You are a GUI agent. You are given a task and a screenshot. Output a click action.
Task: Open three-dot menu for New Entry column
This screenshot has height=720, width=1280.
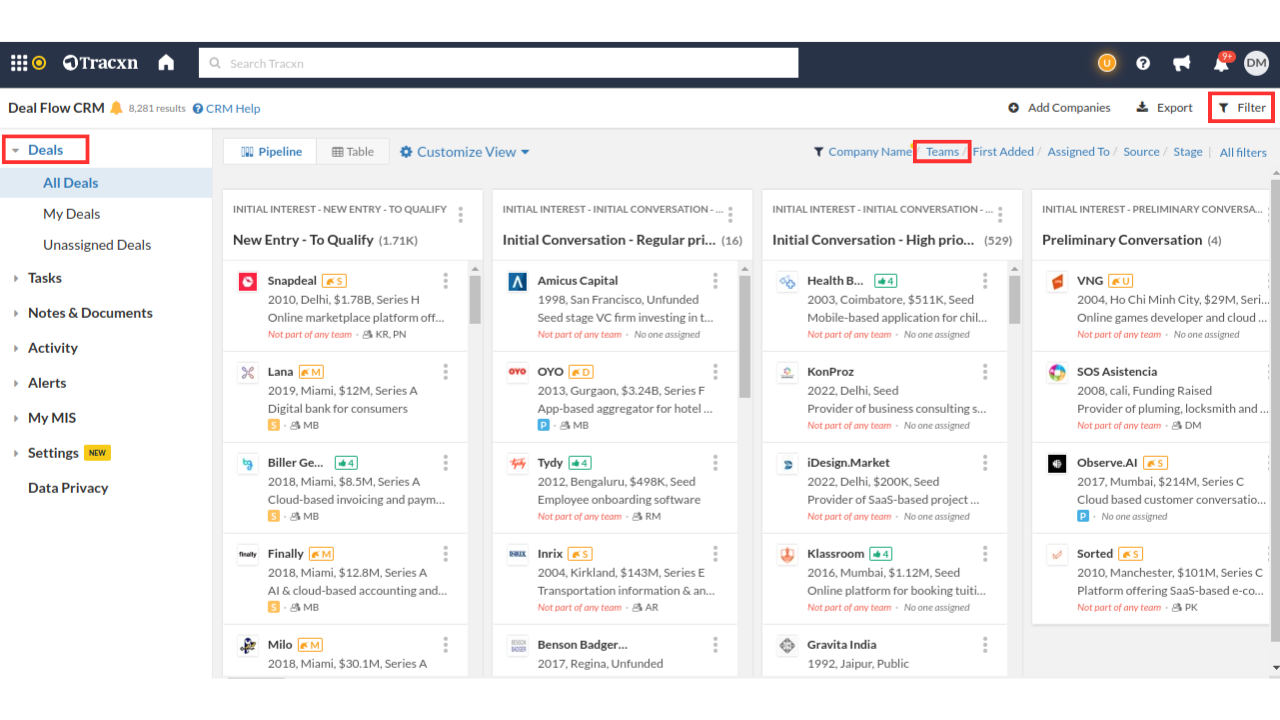(x=461, y=214)
